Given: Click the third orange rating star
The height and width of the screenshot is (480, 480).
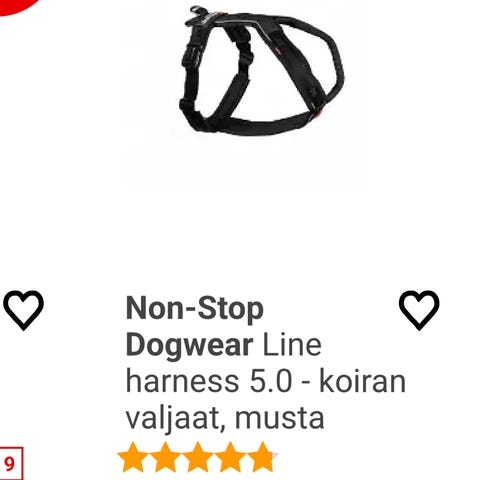Looking at the screenshot, I should (x=198, y=457).
